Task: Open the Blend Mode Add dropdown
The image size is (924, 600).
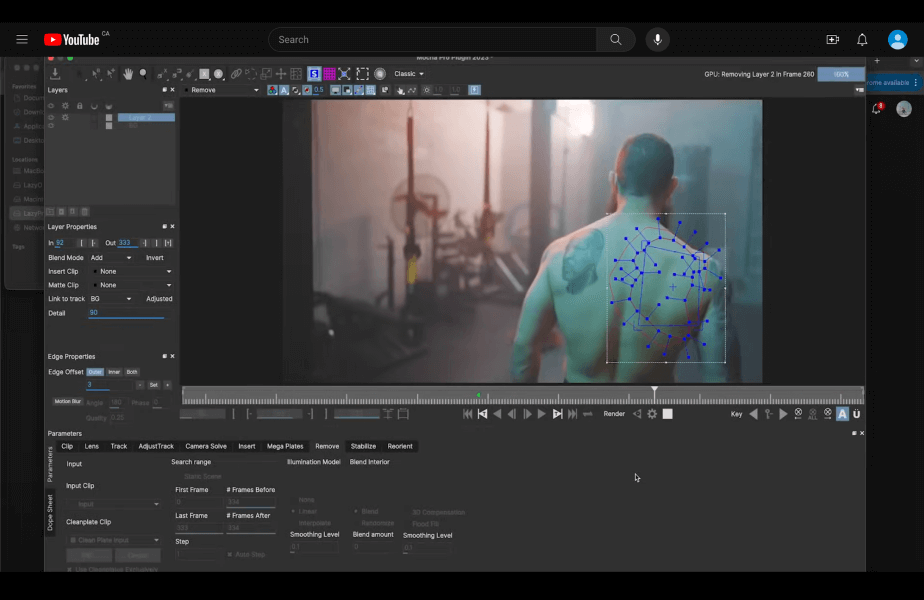Action: (111, 258)
